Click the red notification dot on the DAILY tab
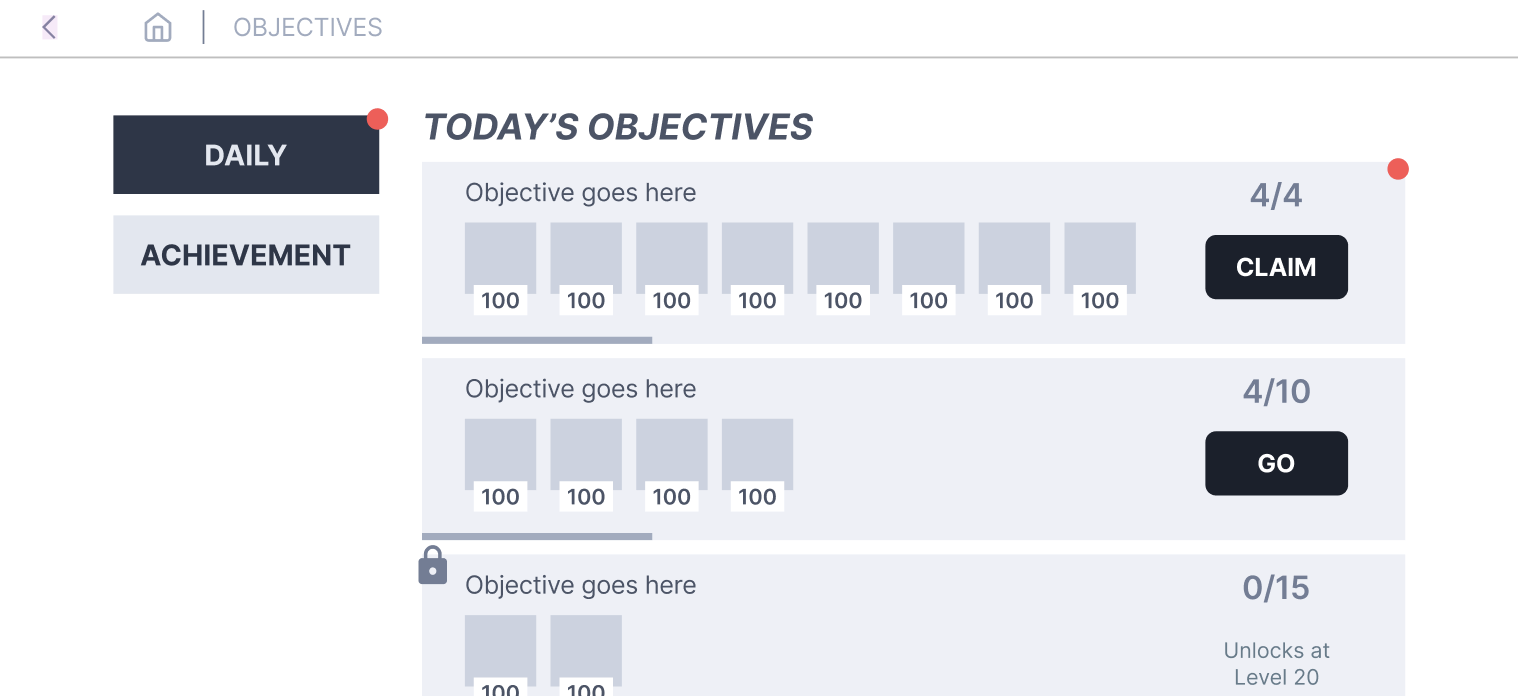The width and height of the screenshot is (1518, 696). pos(377,119)
